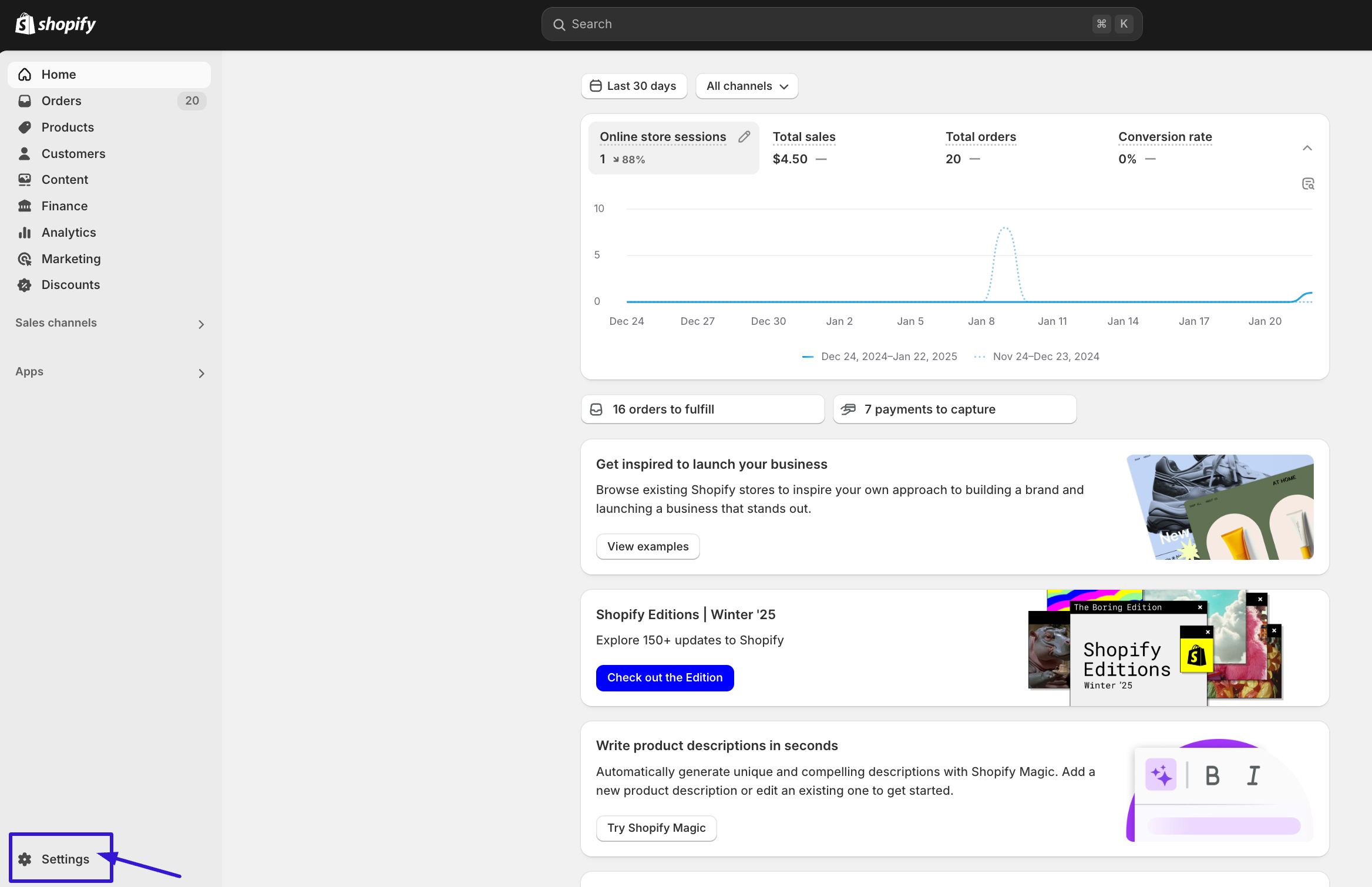Click the Discounts badge icon
1372x887 pixels.
point(25,285)
